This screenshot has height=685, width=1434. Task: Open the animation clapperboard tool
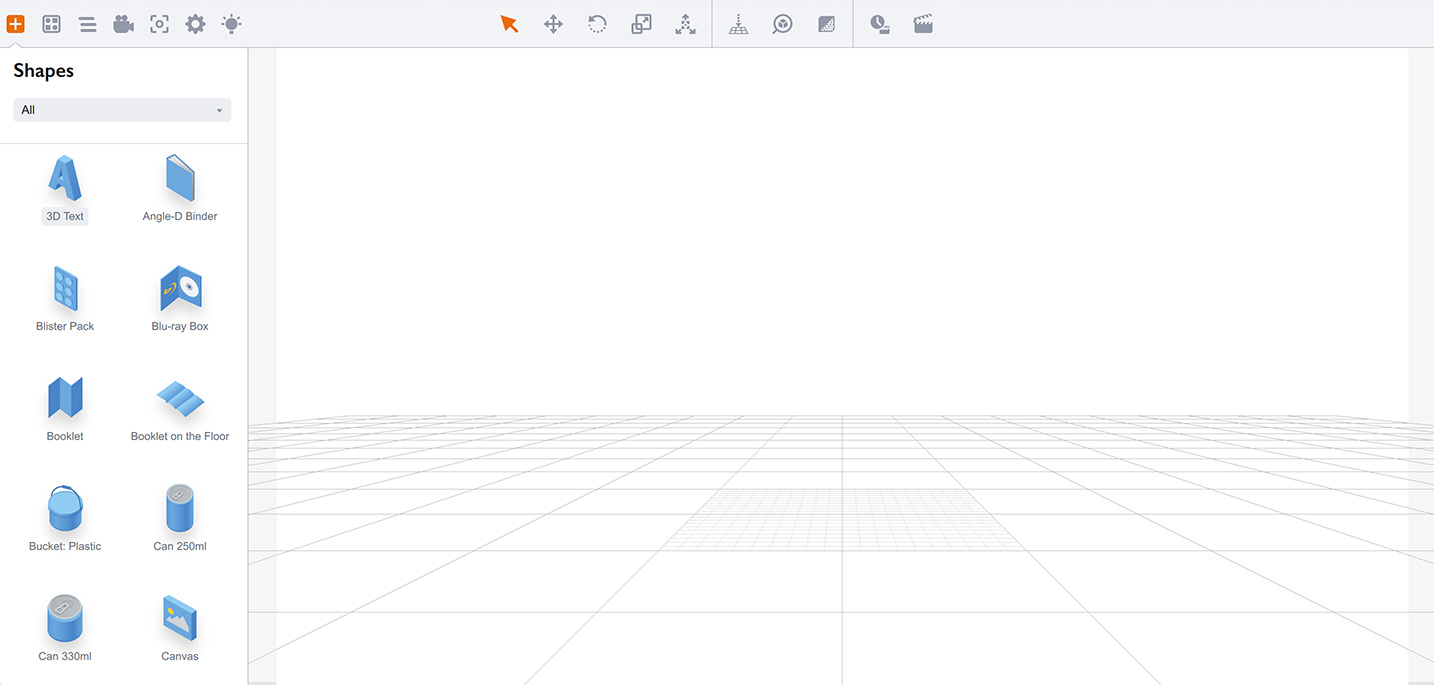tap(923, 23)
